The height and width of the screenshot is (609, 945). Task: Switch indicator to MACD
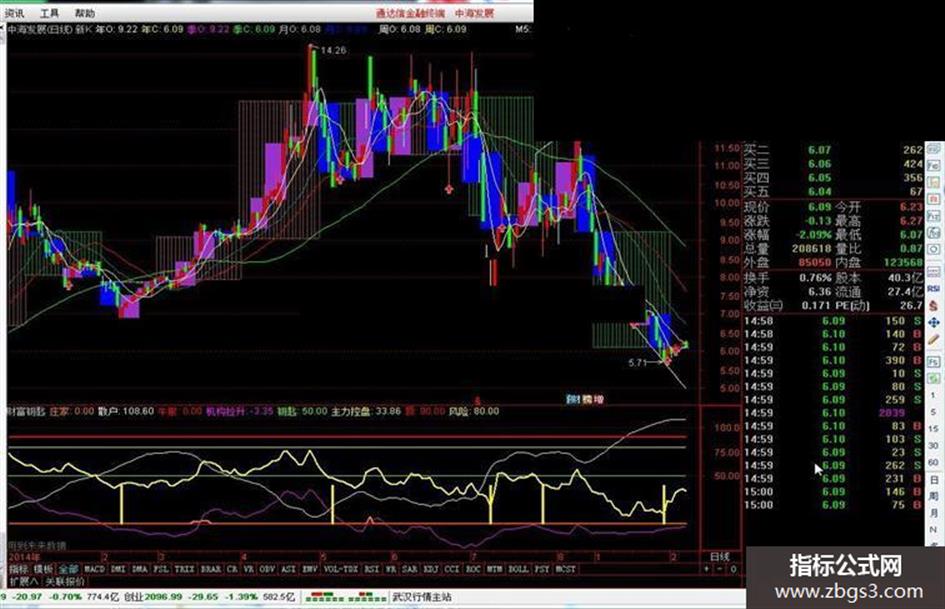coord(95,569)
